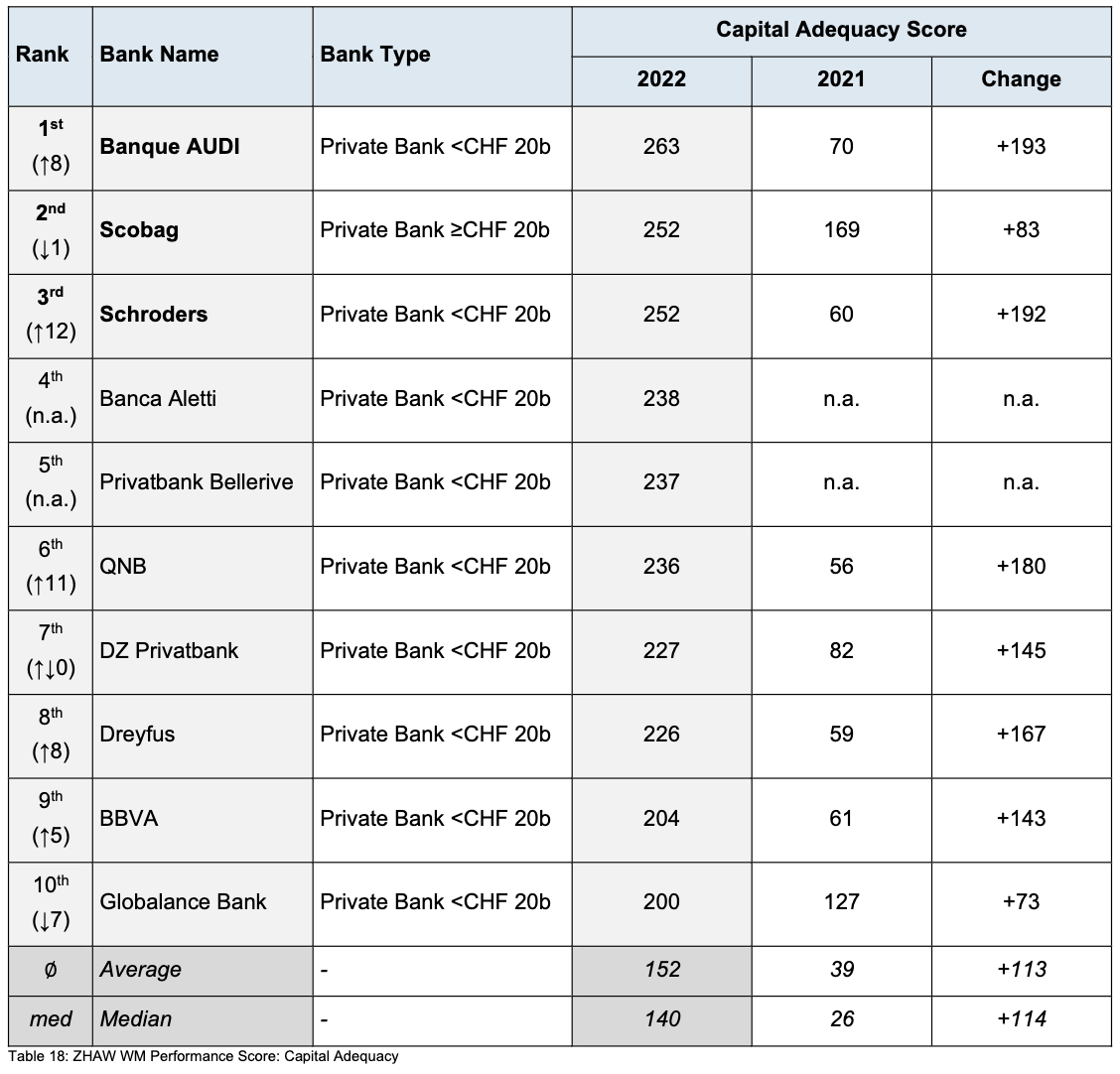This screenshot has width=1120, height=1074.
Task: Click the +193 change value
Action: 1020,147
